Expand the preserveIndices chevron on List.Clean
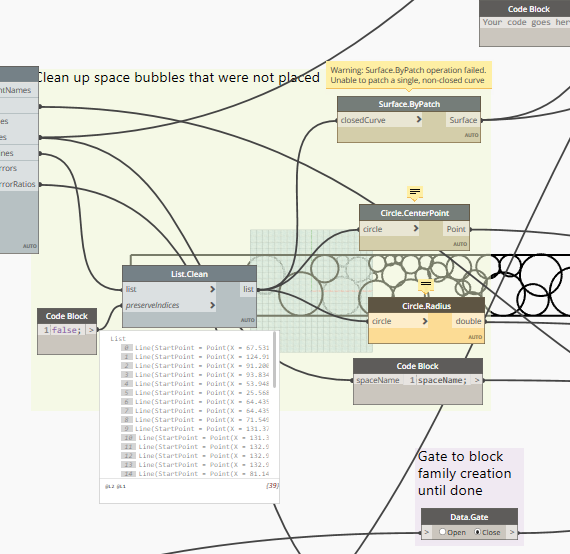The height and width of the screenshot is (554, 570). (x=213, y=305)
